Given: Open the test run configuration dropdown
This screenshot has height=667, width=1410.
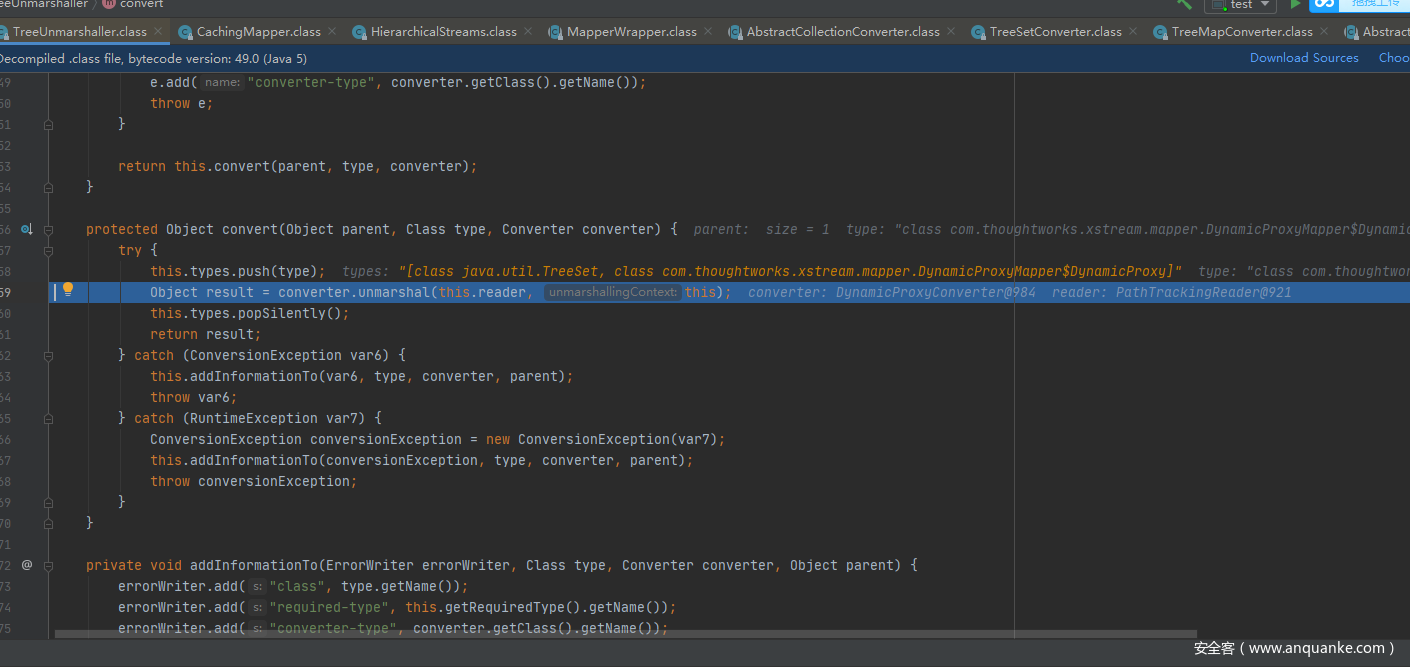Looking at the screenshot, I should [1241, 5].
